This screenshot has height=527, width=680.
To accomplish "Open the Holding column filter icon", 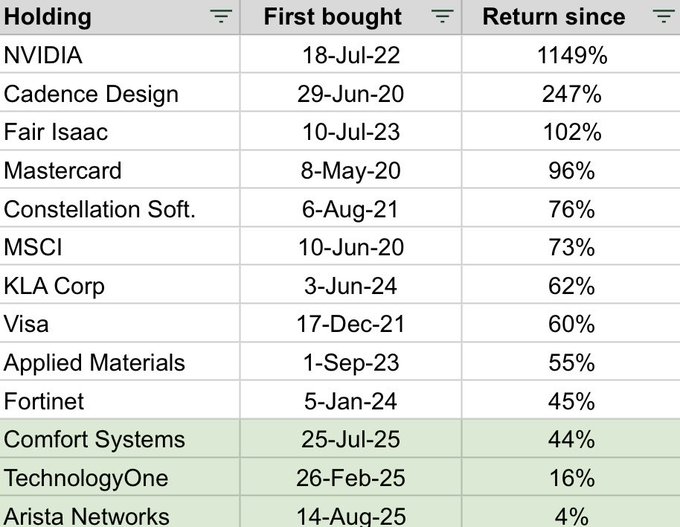I will (x=221, y=17).
